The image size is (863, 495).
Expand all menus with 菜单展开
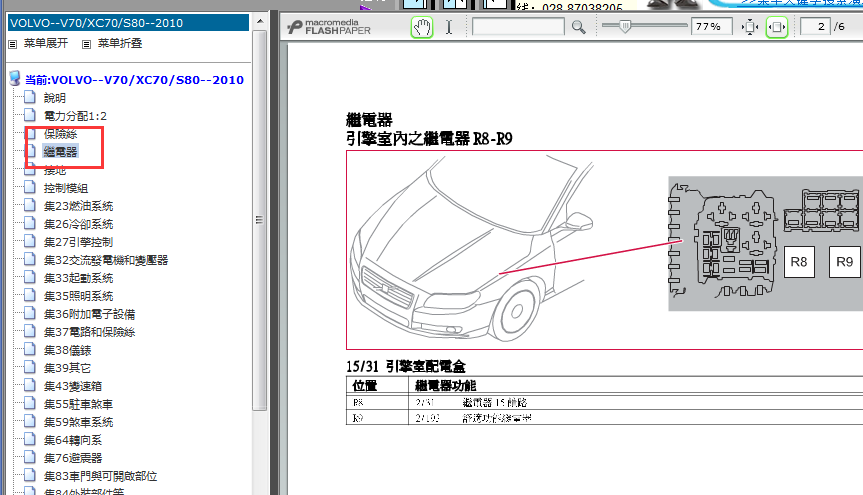click(46, 43)
